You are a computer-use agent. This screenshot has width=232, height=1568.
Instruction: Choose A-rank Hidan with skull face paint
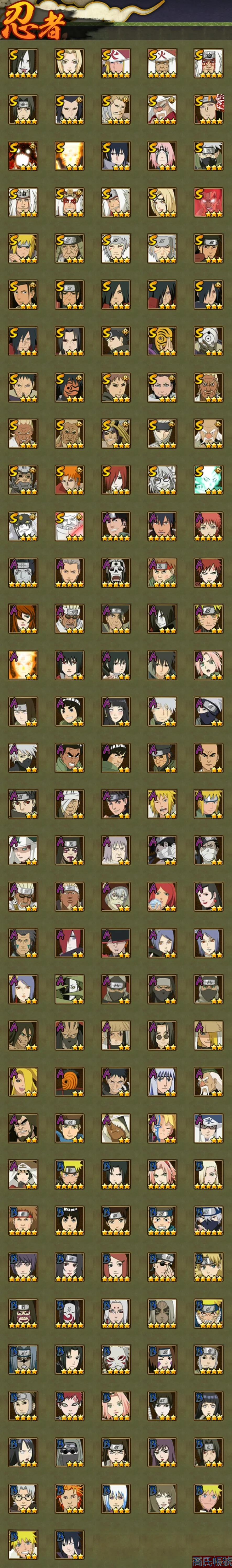(115, 572)
